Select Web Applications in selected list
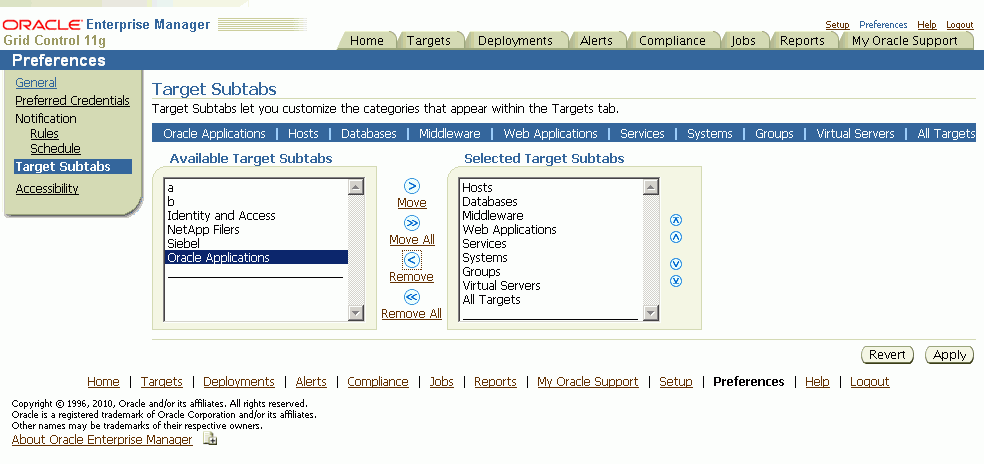 [552, 230]
